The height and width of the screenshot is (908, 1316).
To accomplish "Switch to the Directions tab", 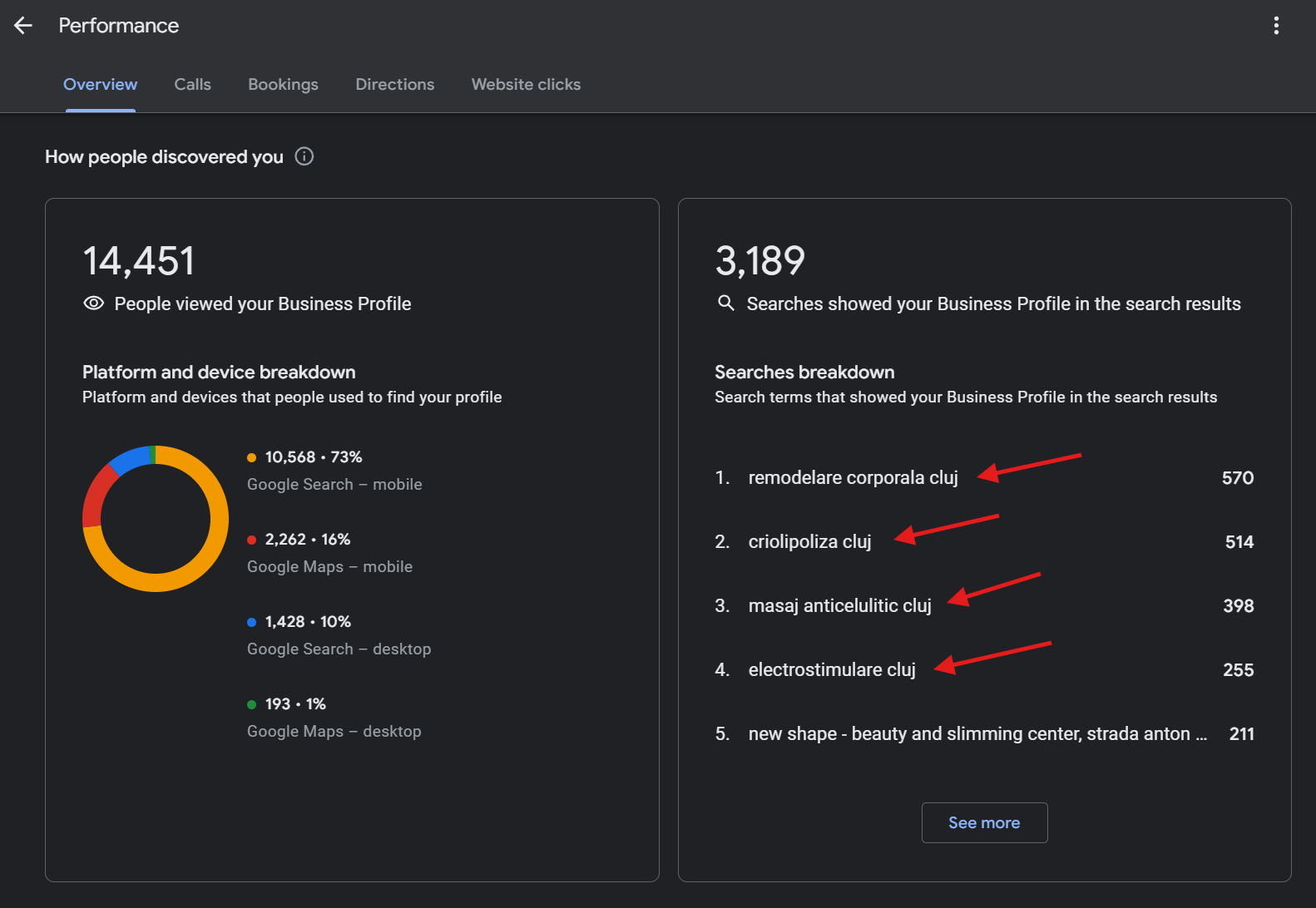I will (x=394, y=85).
